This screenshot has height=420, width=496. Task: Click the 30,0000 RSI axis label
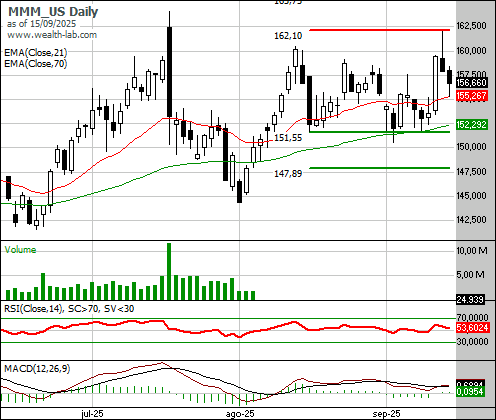[x=472, y=342]
